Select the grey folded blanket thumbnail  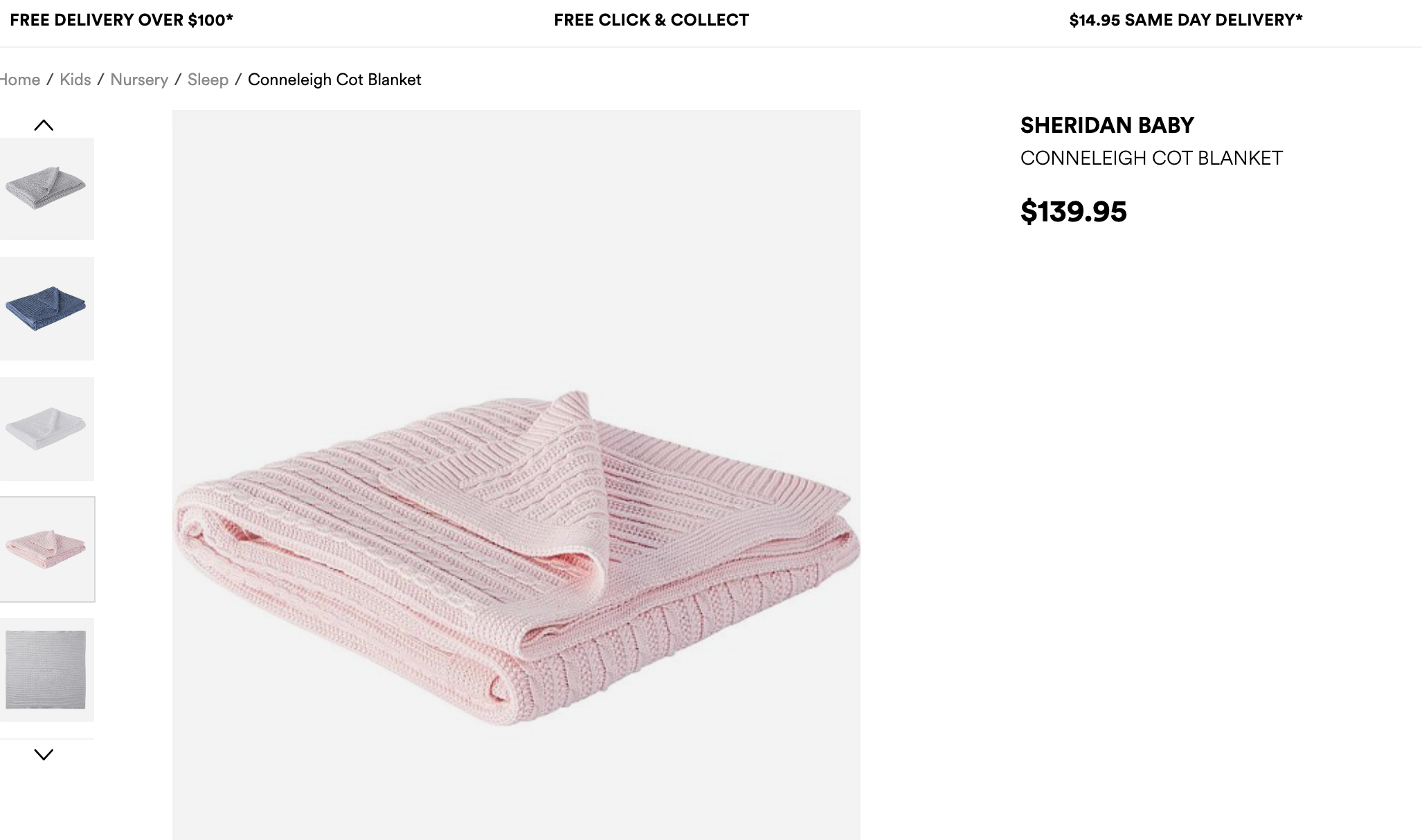click(46, 188)
